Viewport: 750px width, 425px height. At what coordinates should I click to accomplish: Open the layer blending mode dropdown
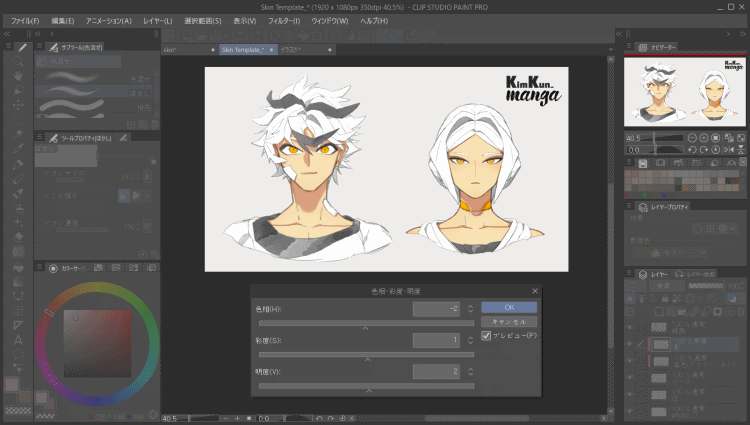[x=667, y=286]
